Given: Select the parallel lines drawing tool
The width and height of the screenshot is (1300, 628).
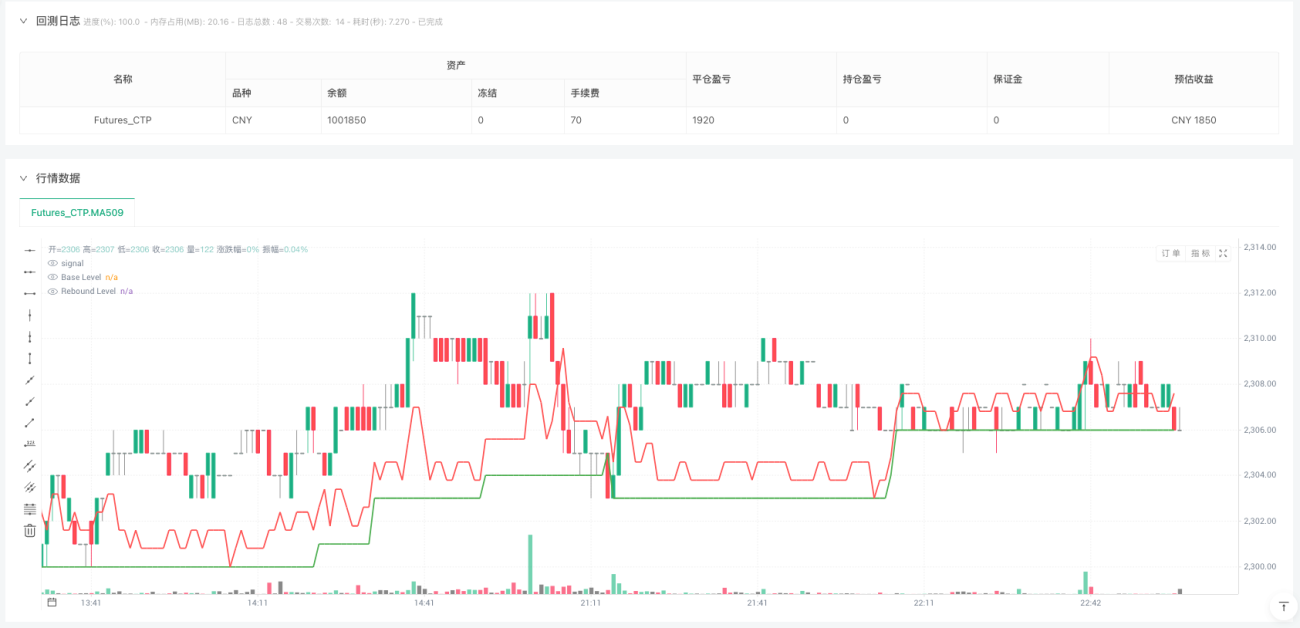Looking at the screenshot, I should pyautogui.click(x=29, y=465).
